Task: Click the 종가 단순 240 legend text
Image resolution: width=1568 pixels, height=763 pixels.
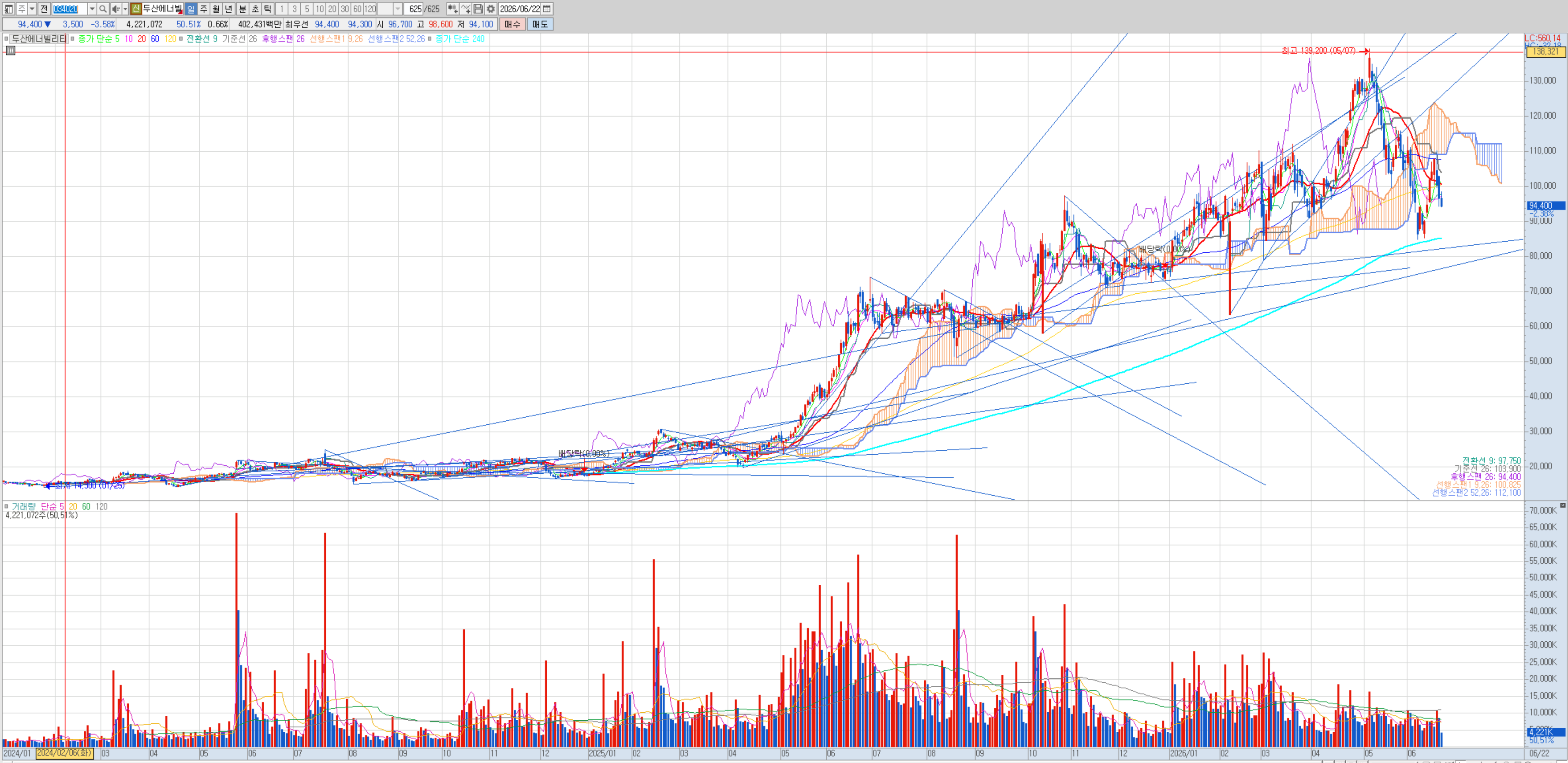Action: [x=459, y=39]
